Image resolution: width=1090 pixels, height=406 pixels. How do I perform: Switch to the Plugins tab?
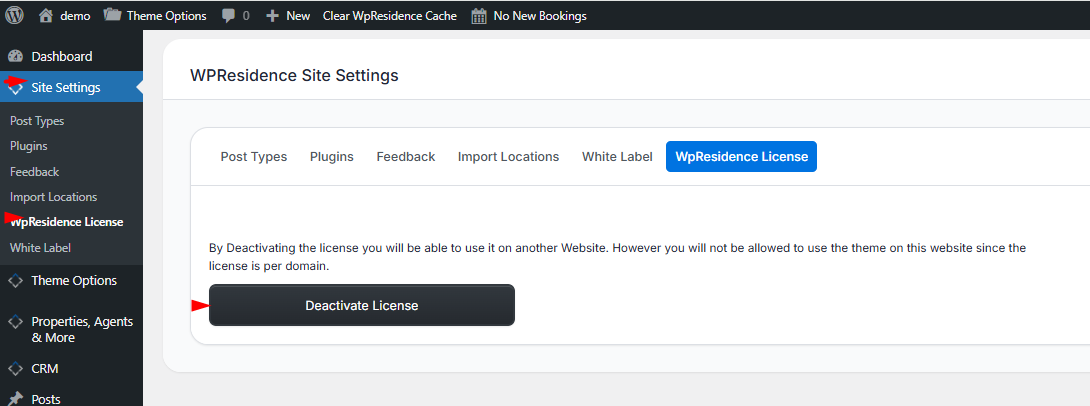pyautogui.click(x=331, y=157)
